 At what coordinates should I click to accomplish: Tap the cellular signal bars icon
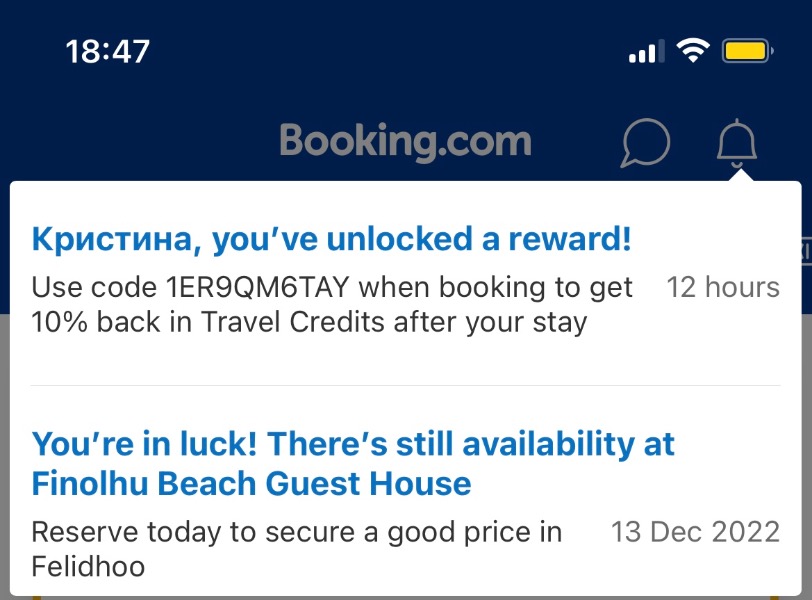pos(646,51)
